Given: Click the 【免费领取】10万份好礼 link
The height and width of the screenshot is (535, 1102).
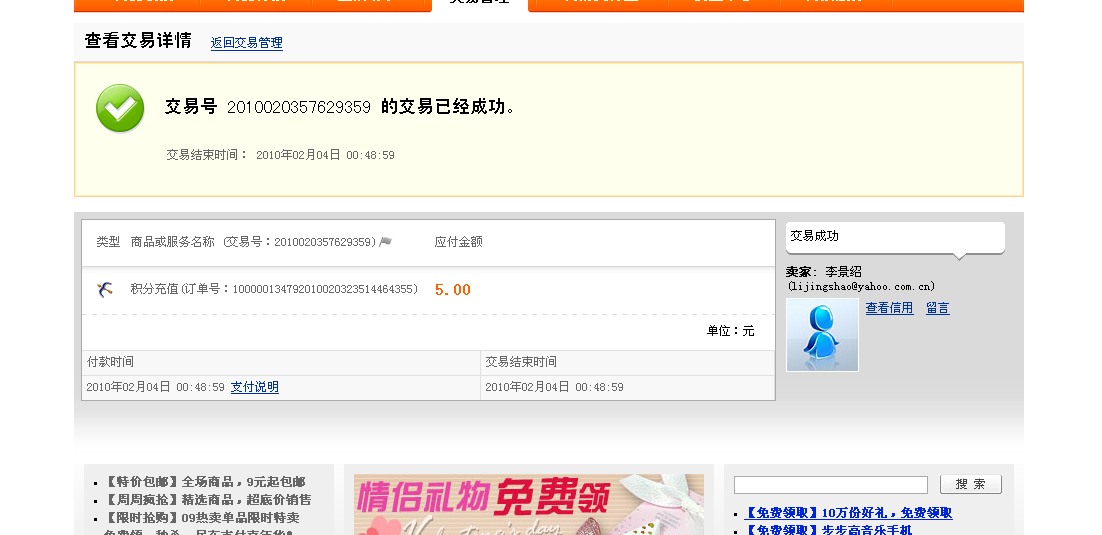Looking at the screenshot, I should pyautogui.click(x=848, y=513).
